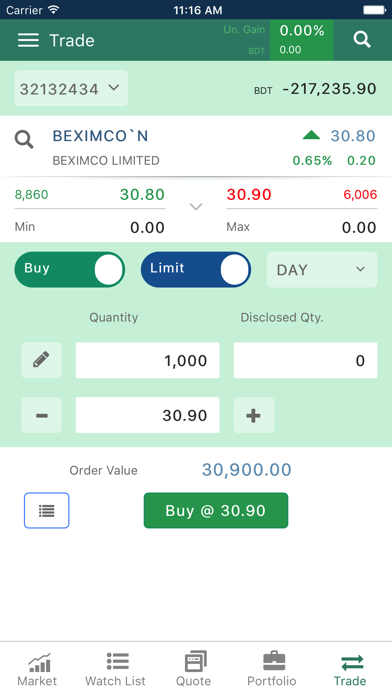Open the order list icon button
Screen dimensions: 392x696
(x=47, y=510)
